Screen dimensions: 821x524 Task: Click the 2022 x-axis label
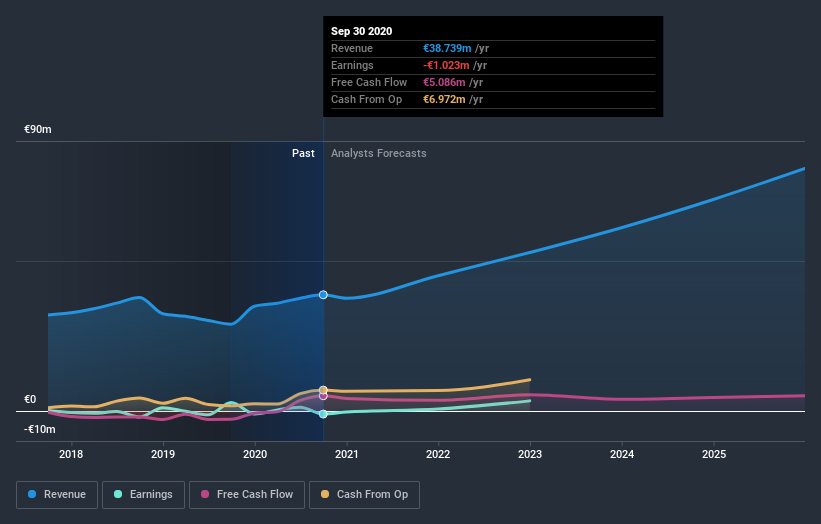pyautogui.click(x=438, y=454)
